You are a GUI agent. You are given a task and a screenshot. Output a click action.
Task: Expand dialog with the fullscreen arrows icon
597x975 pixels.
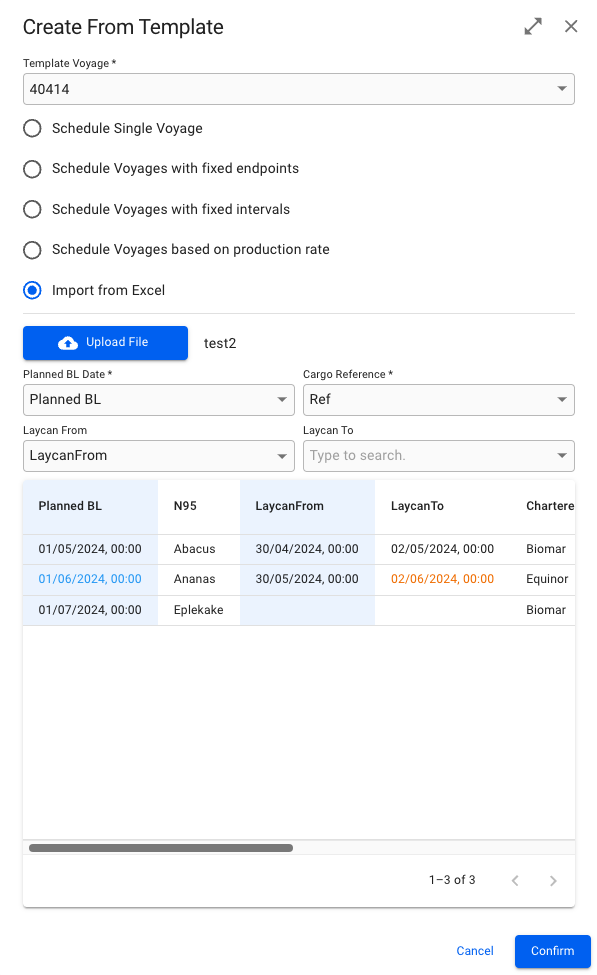tap(533, 26)
